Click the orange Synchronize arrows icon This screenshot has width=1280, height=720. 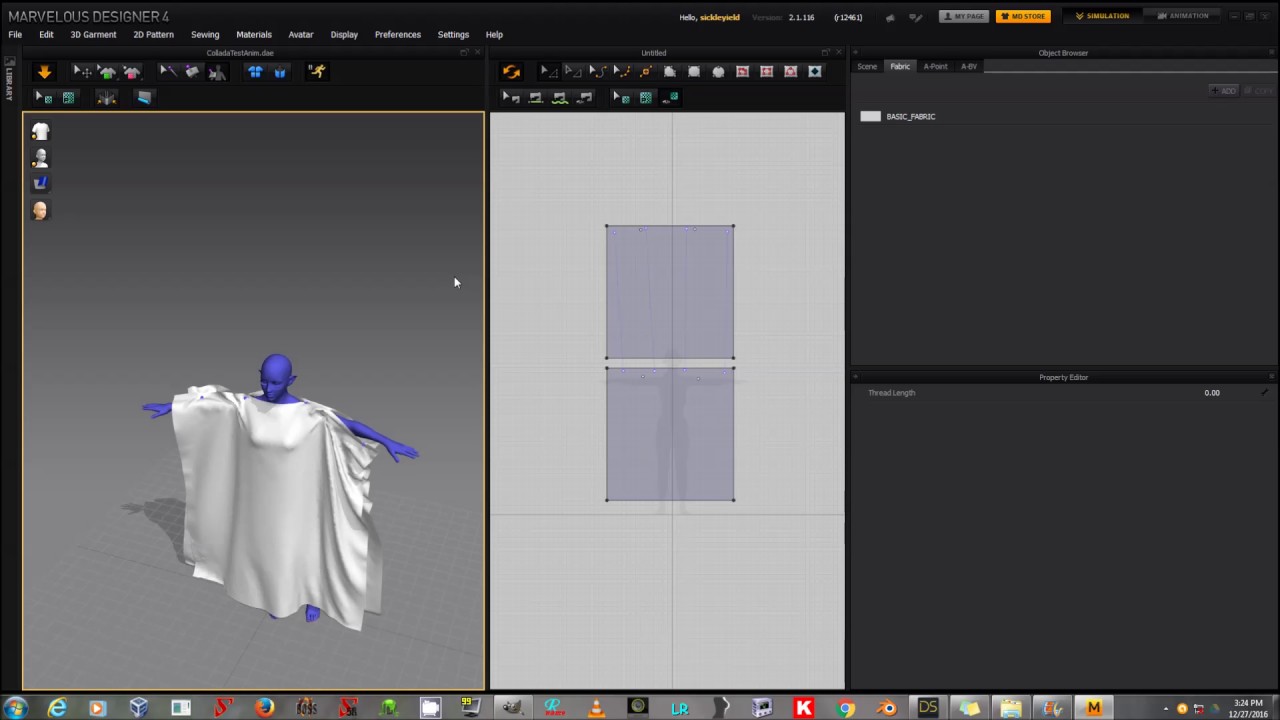511,72
